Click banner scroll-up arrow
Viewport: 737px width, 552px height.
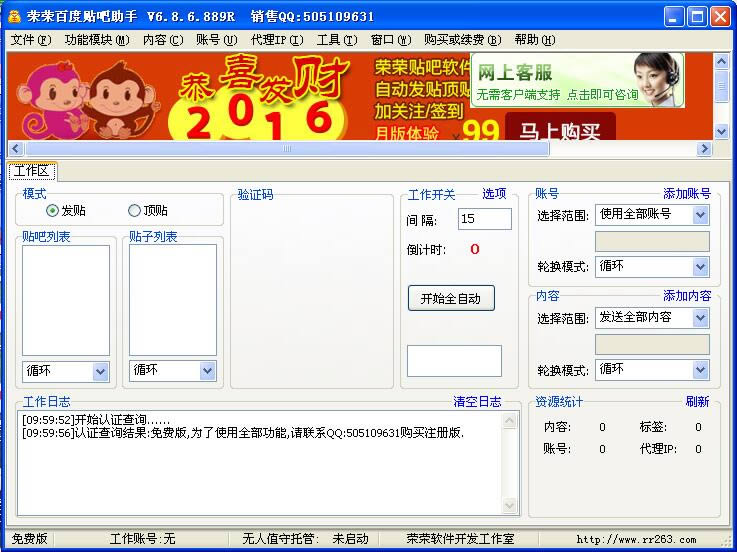coord(721,62)
